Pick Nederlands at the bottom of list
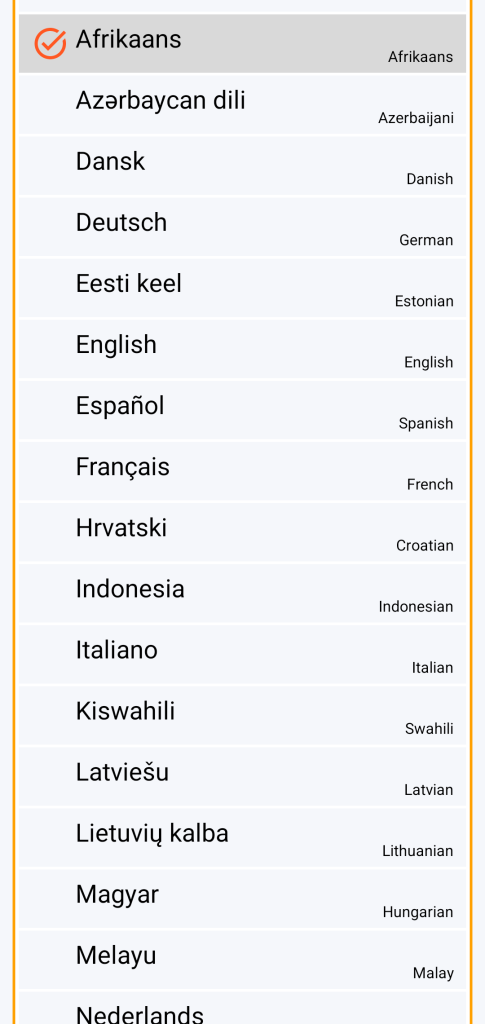 (x=242, y=1008)
